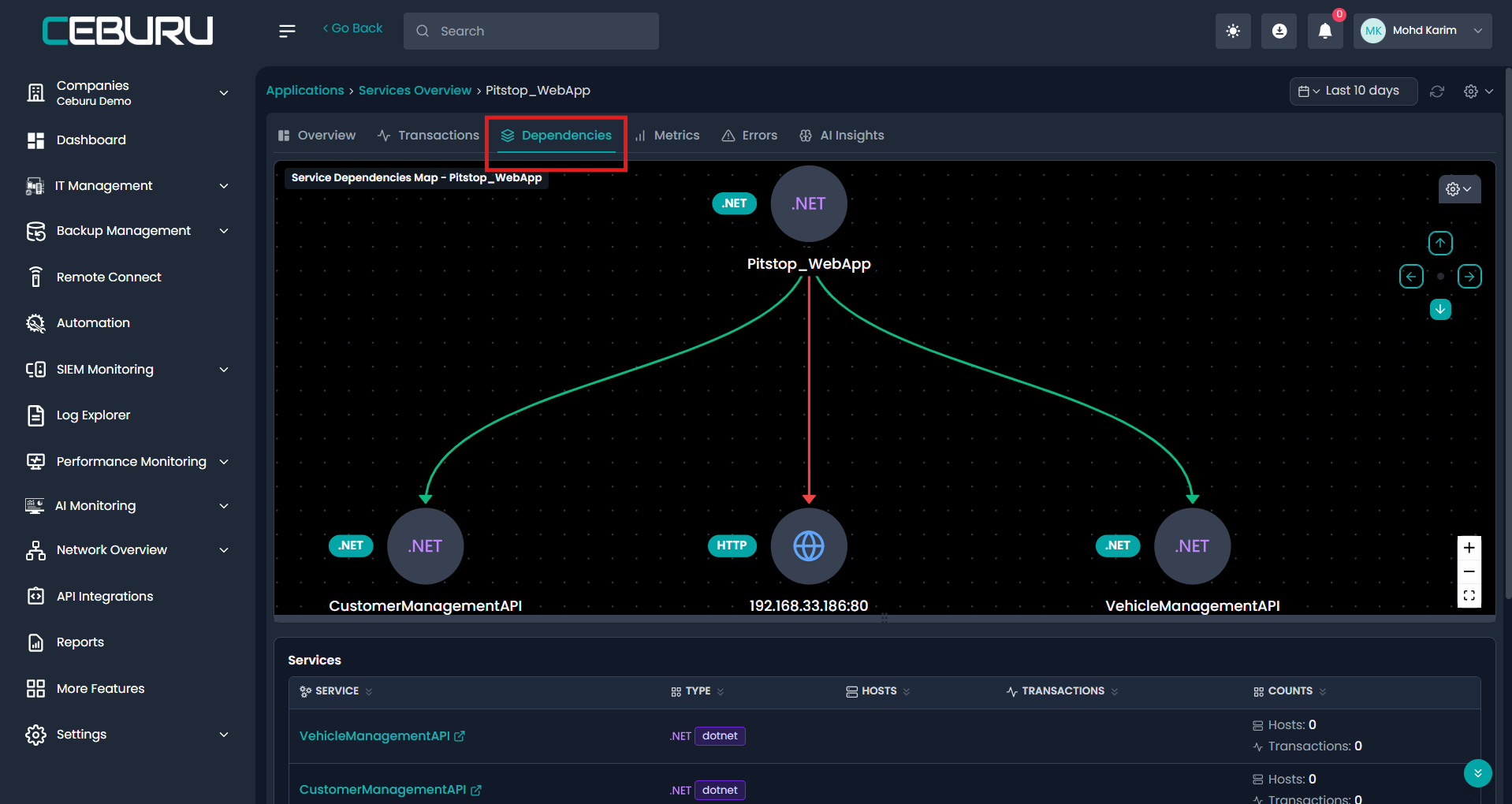Expand the Performance Monitoring section
Image resolution: width=1512 pixels, height=804 pixels.
click(224, 462)
